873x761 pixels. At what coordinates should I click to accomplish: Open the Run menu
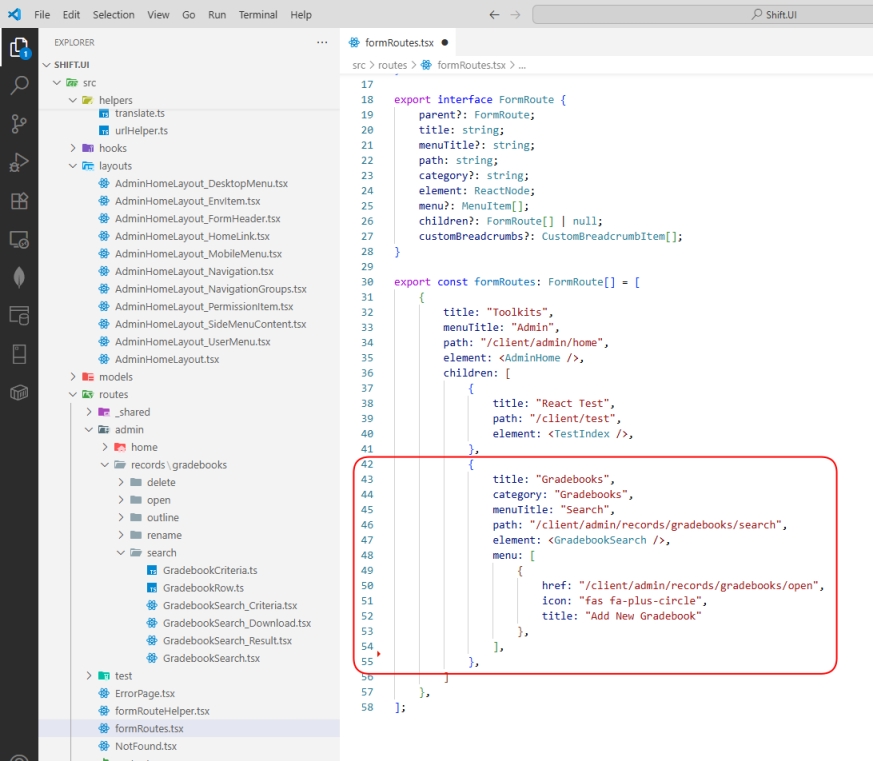coord(217,14)
